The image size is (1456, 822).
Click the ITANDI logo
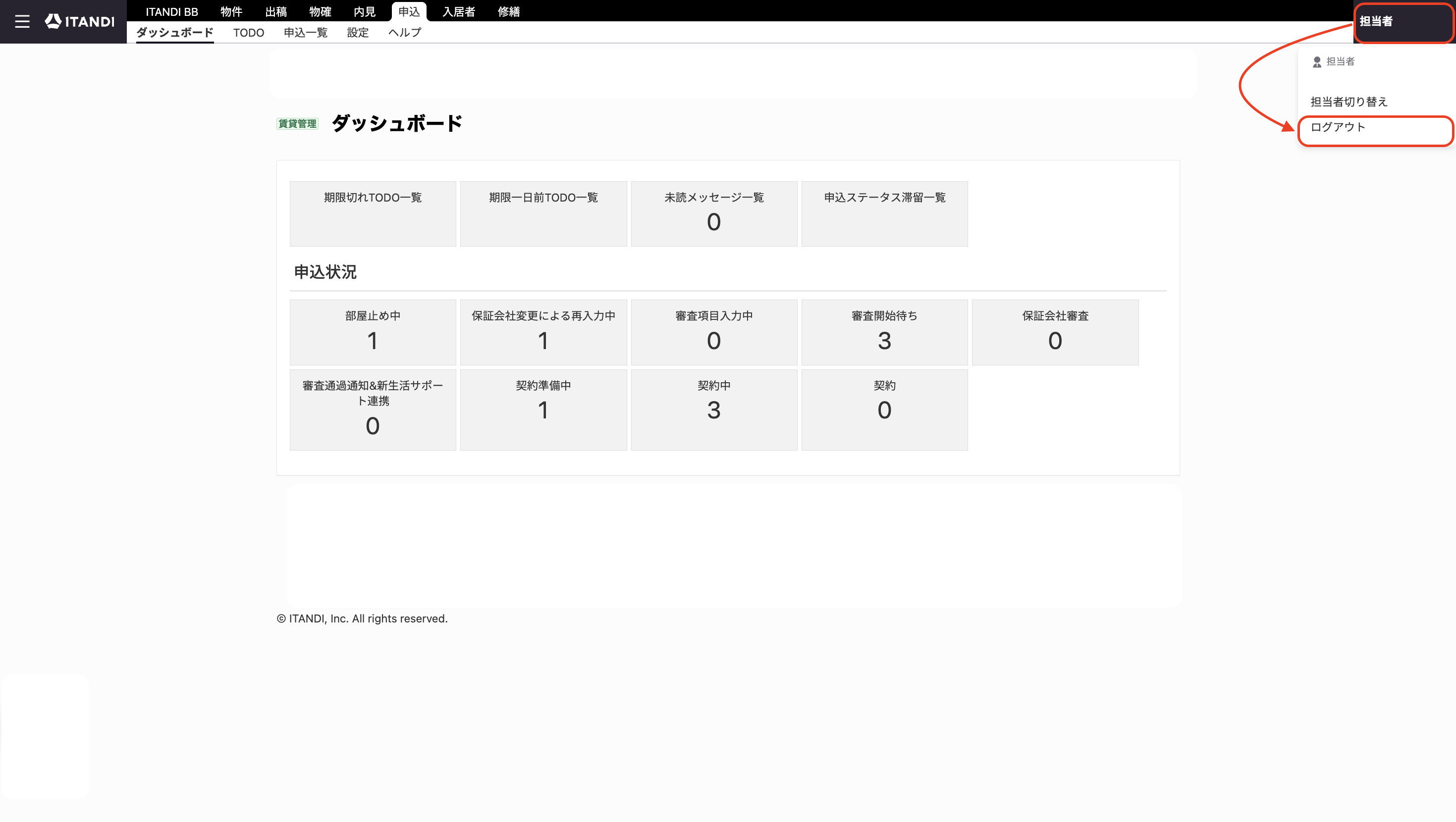(80, 21)
